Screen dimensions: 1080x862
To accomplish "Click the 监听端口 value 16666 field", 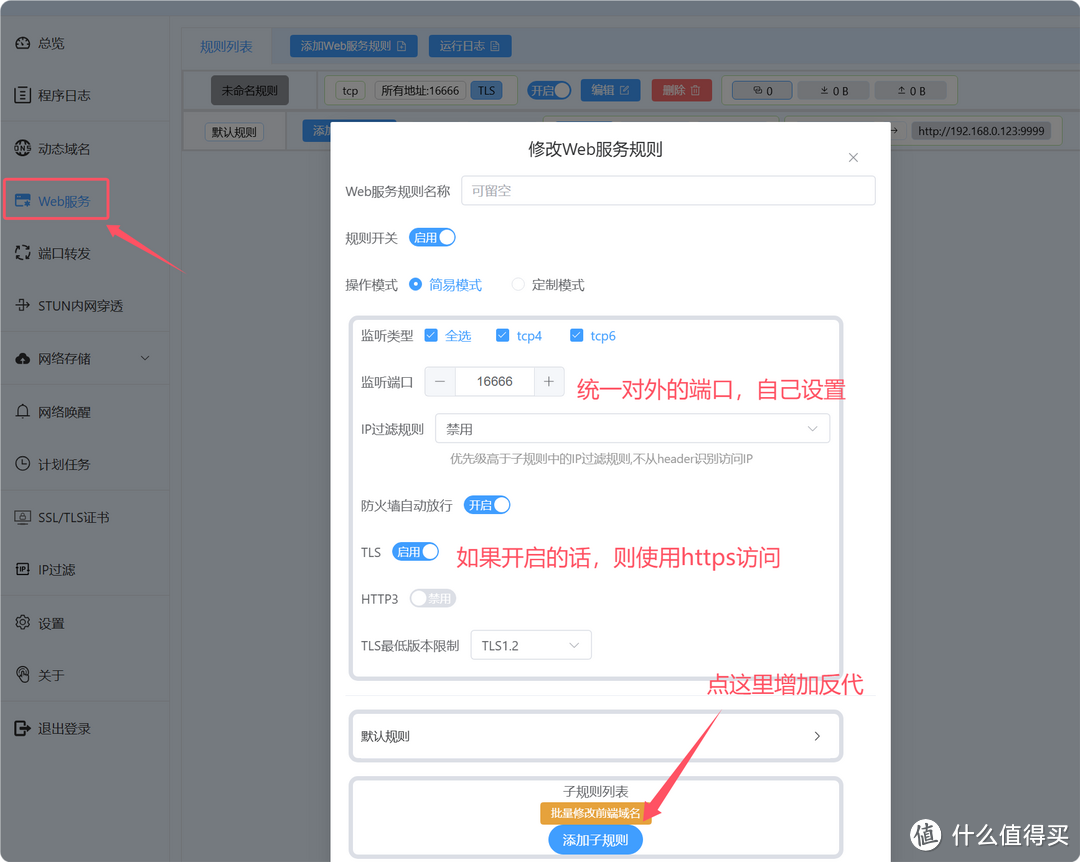I will pyautogui.click(x=495, y=382).
